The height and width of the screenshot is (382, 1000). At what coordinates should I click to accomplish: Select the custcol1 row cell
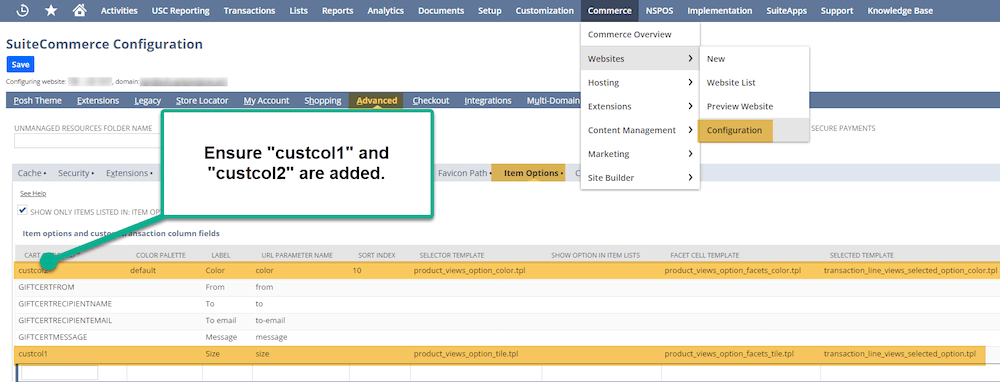[34, 353]
